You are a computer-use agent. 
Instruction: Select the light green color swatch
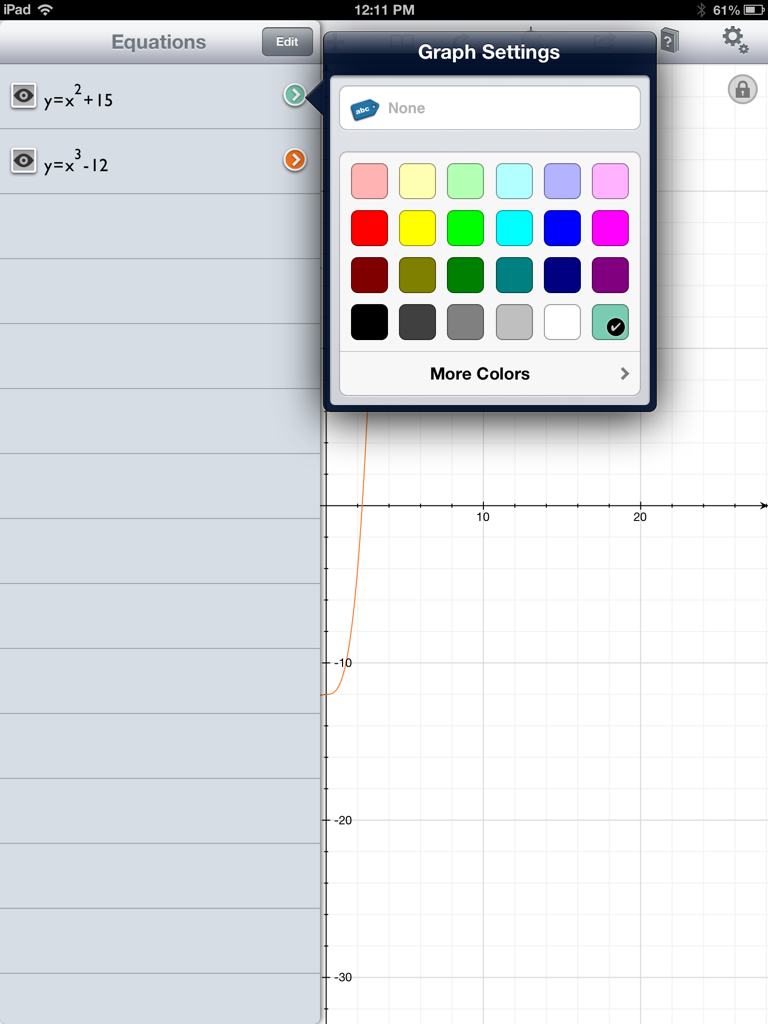[x=466, y=181]
